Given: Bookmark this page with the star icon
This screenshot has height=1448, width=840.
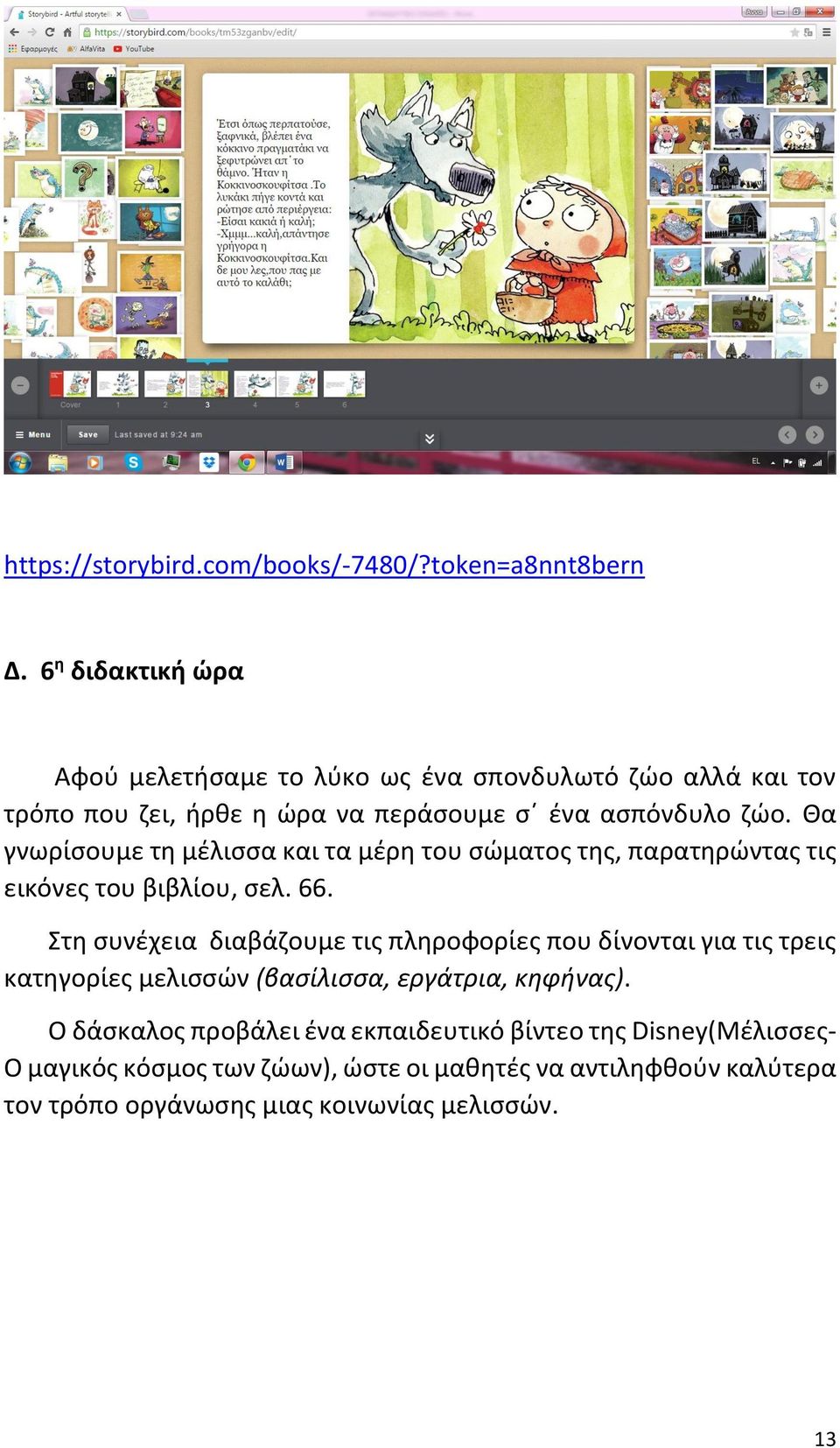Looking at the screenshot, I should coord(794,32).
